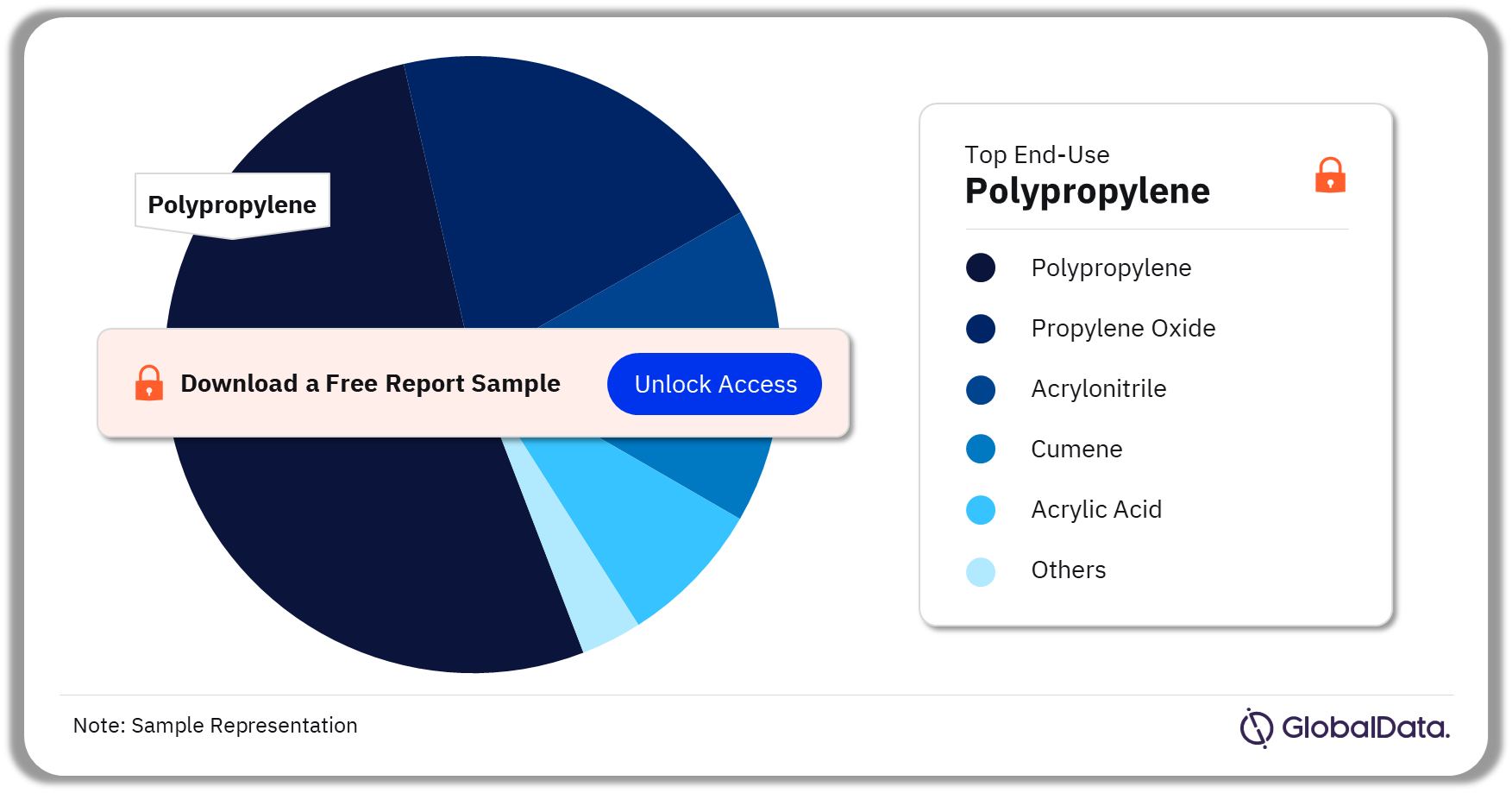
Task: Click the Acrylic Acid legend label
Action: point(1096,509)
